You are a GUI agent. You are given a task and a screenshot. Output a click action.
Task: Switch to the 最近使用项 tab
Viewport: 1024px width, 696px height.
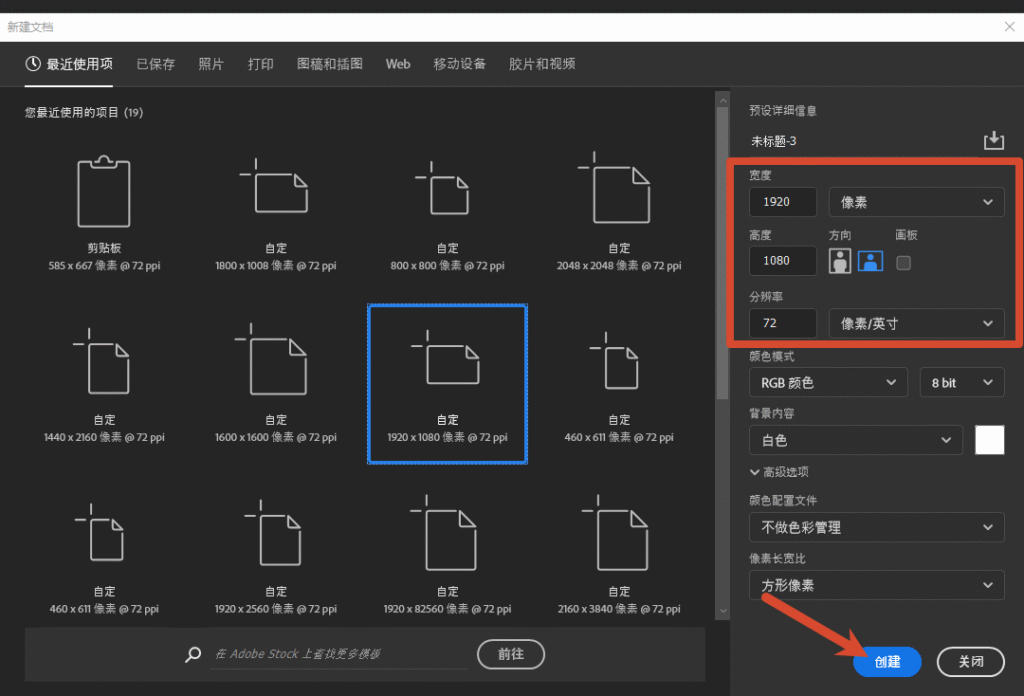(69, 64)
